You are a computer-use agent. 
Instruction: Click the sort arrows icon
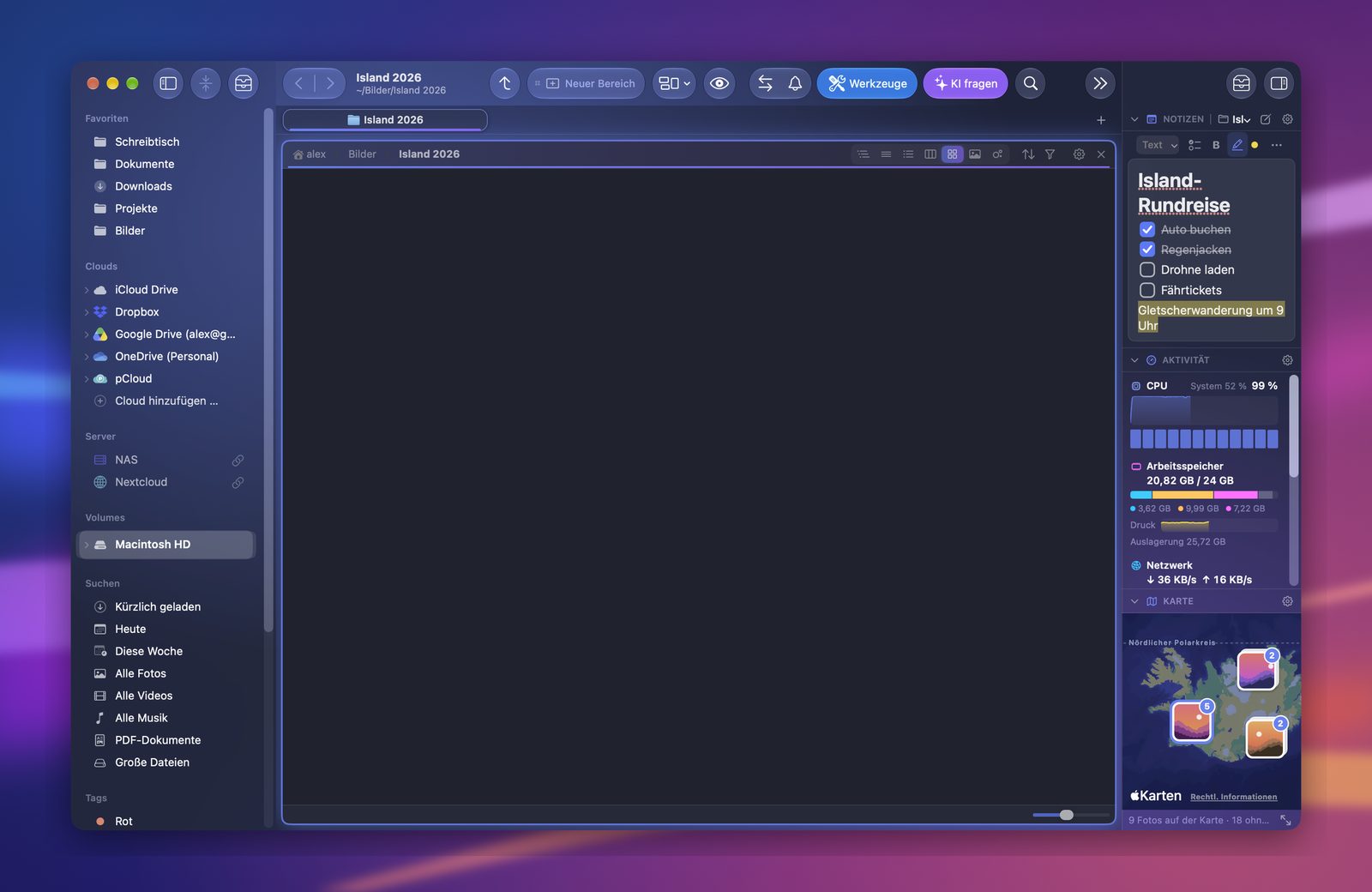pos(1028,154)
